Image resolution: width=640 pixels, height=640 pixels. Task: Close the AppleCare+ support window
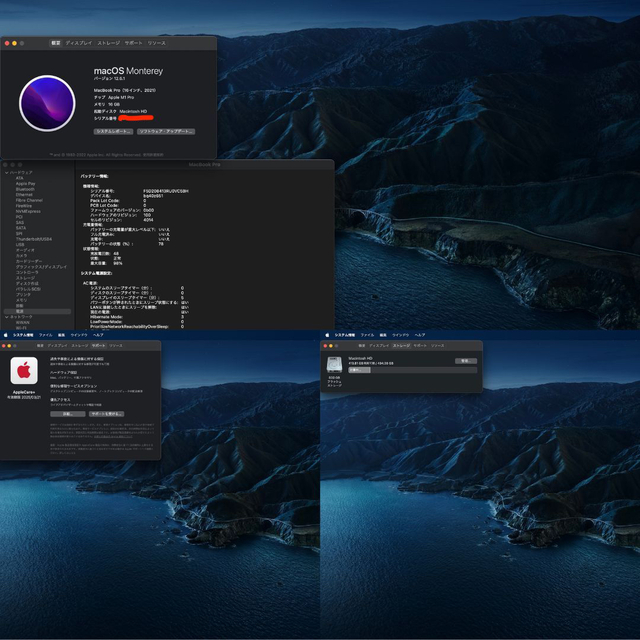(x=3, y=346)
